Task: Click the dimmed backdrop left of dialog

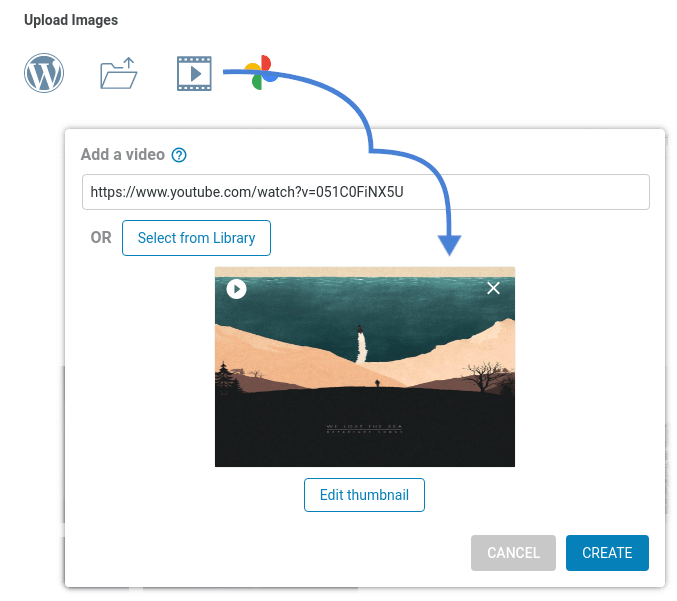Action: point(28,300)
